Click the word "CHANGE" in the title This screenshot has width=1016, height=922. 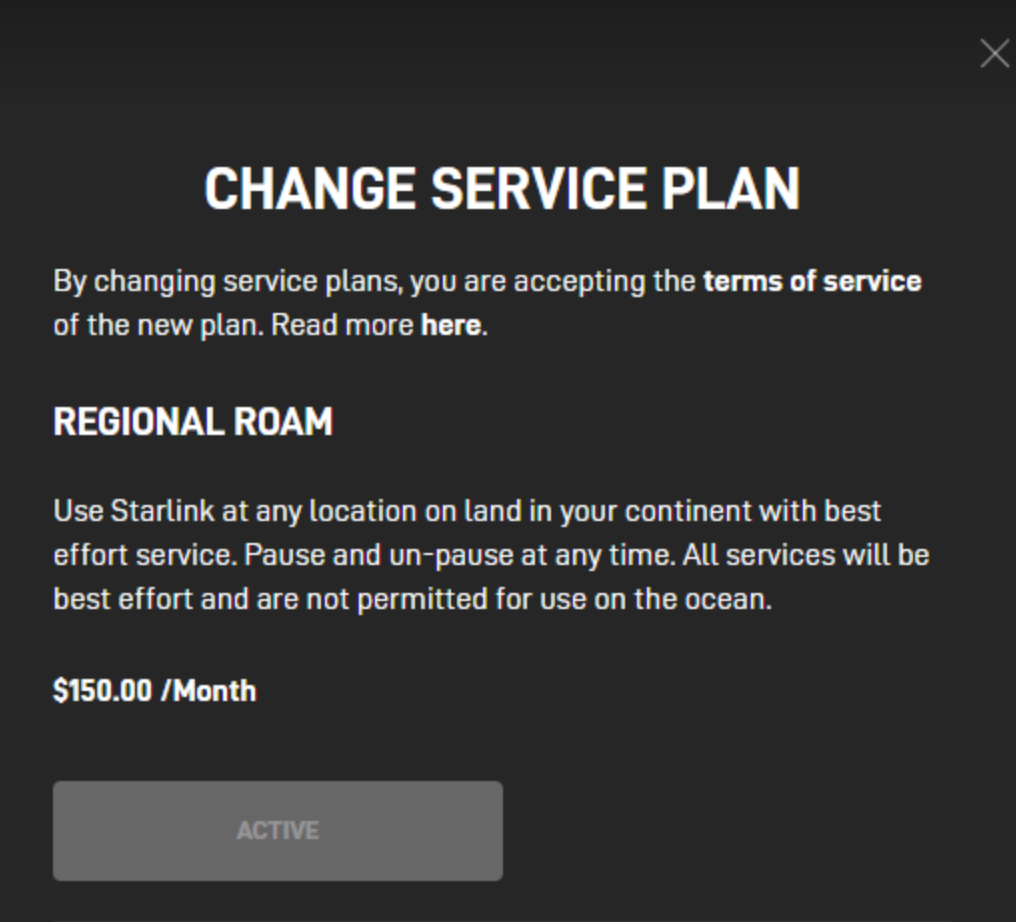tap(310, 188)
